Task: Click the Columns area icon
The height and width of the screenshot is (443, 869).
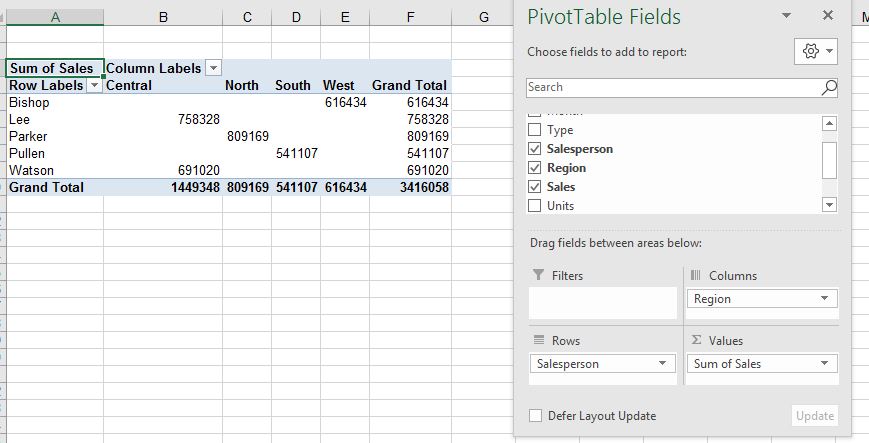Action: 696,275
